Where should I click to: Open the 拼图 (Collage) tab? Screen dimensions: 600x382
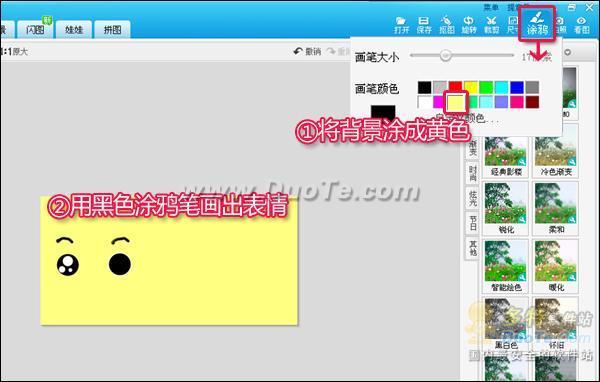pyautogui.click(x=112, y=29)
